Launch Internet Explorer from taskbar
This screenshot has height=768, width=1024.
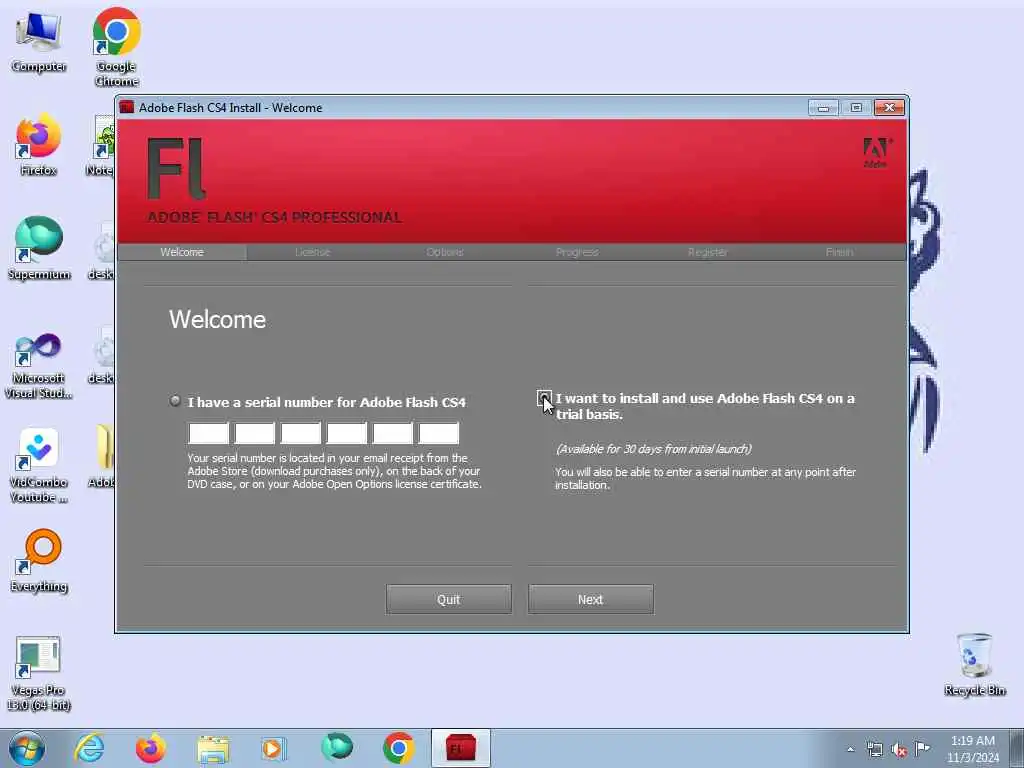(x=89, y=748)
